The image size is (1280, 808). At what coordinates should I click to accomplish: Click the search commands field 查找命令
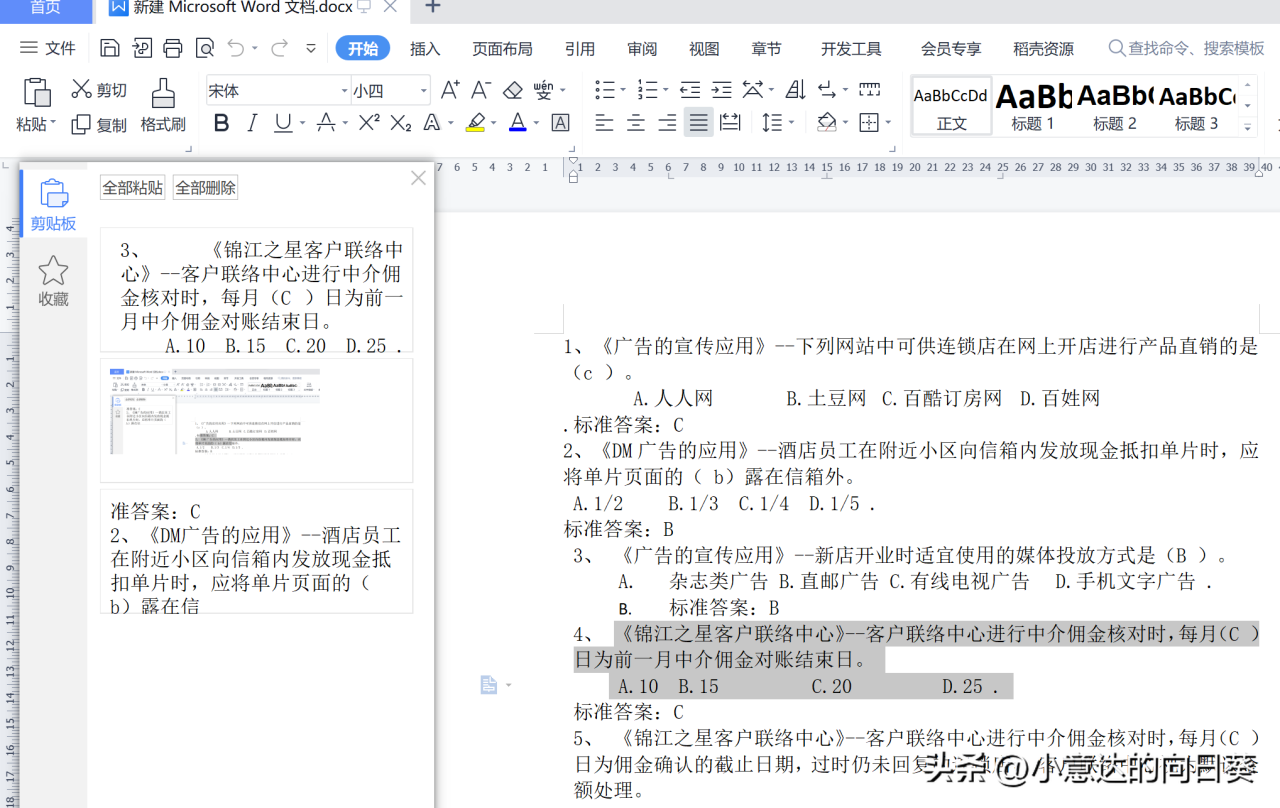pos(1186,48)
